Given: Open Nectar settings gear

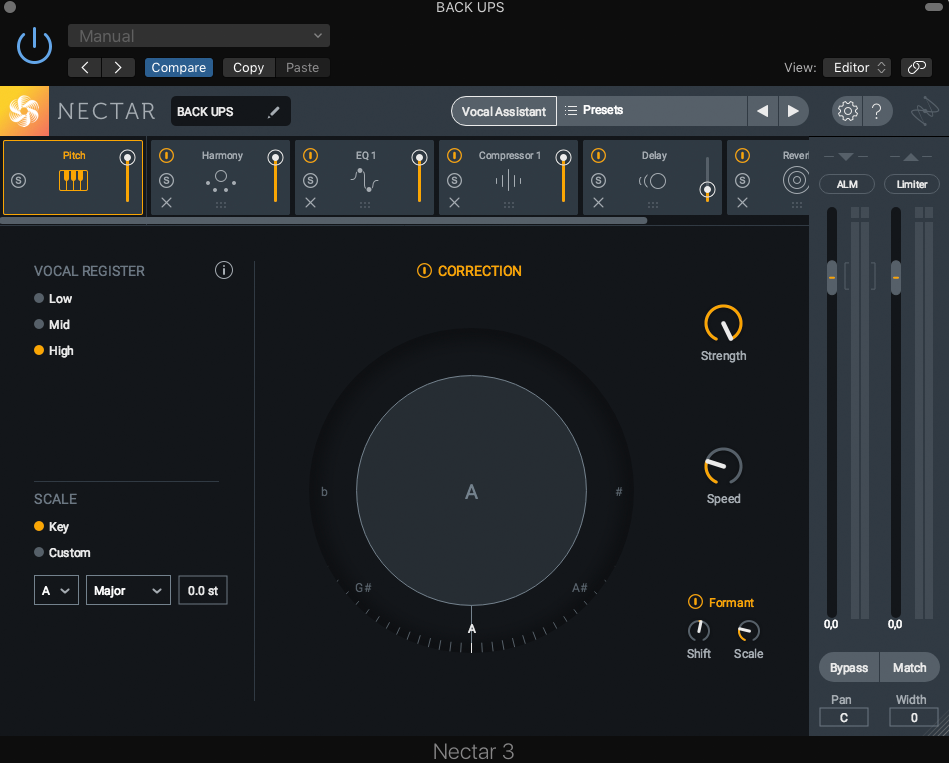Looking at the screenshot, I should pos(848,111).
